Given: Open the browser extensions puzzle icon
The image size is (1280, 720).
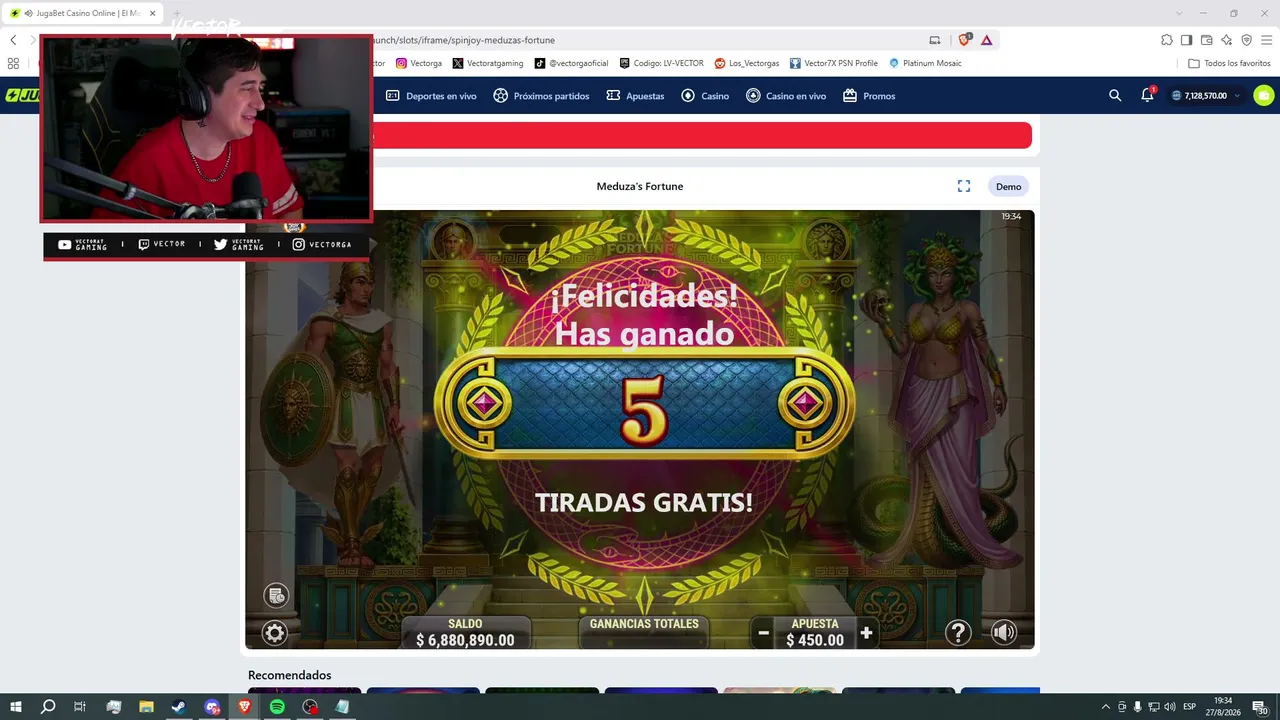Looking at the screenshot, I should click(1166, 40).
